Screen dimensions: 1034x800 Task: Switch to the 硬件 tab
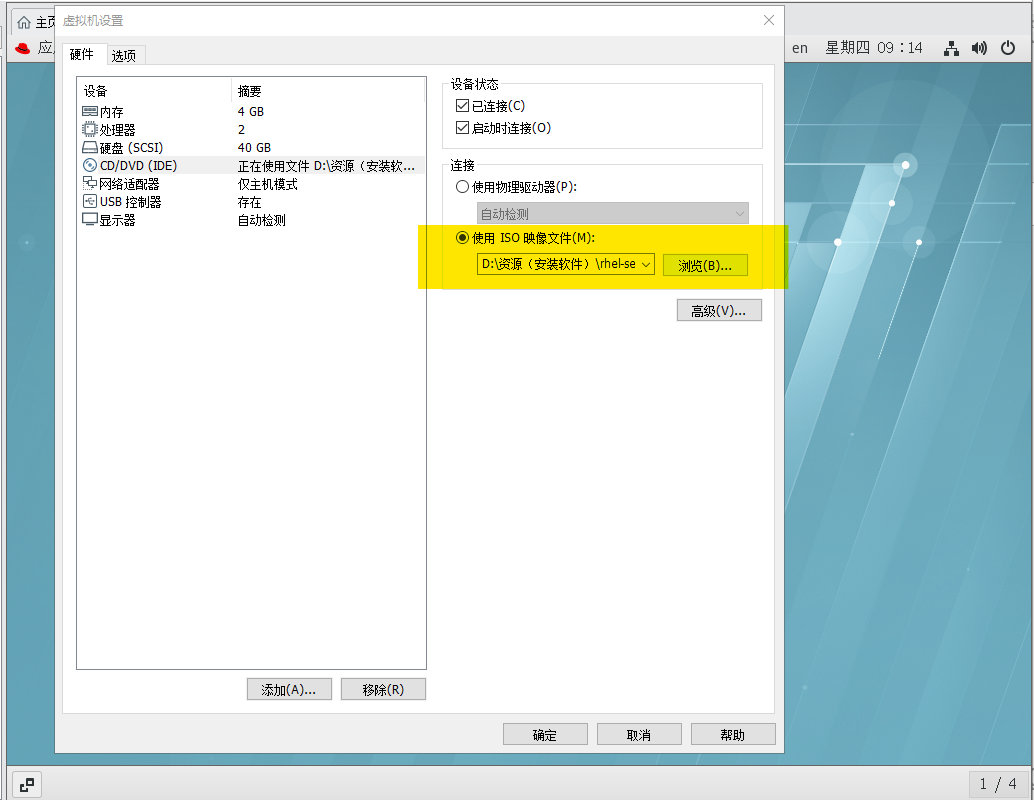(83, 56)
